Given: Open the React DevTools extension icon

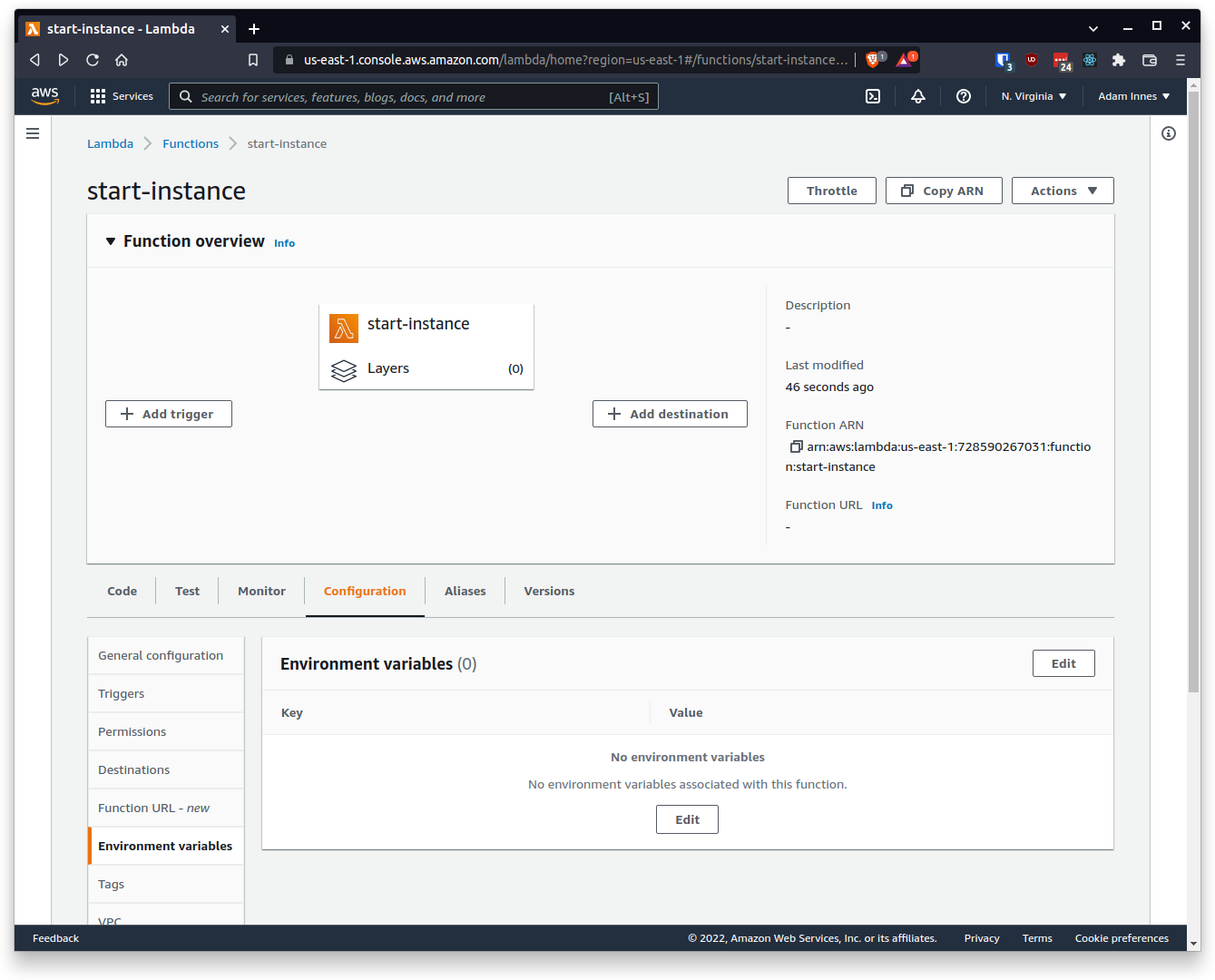Looking at the screenshot, I should pos(1090,60).
